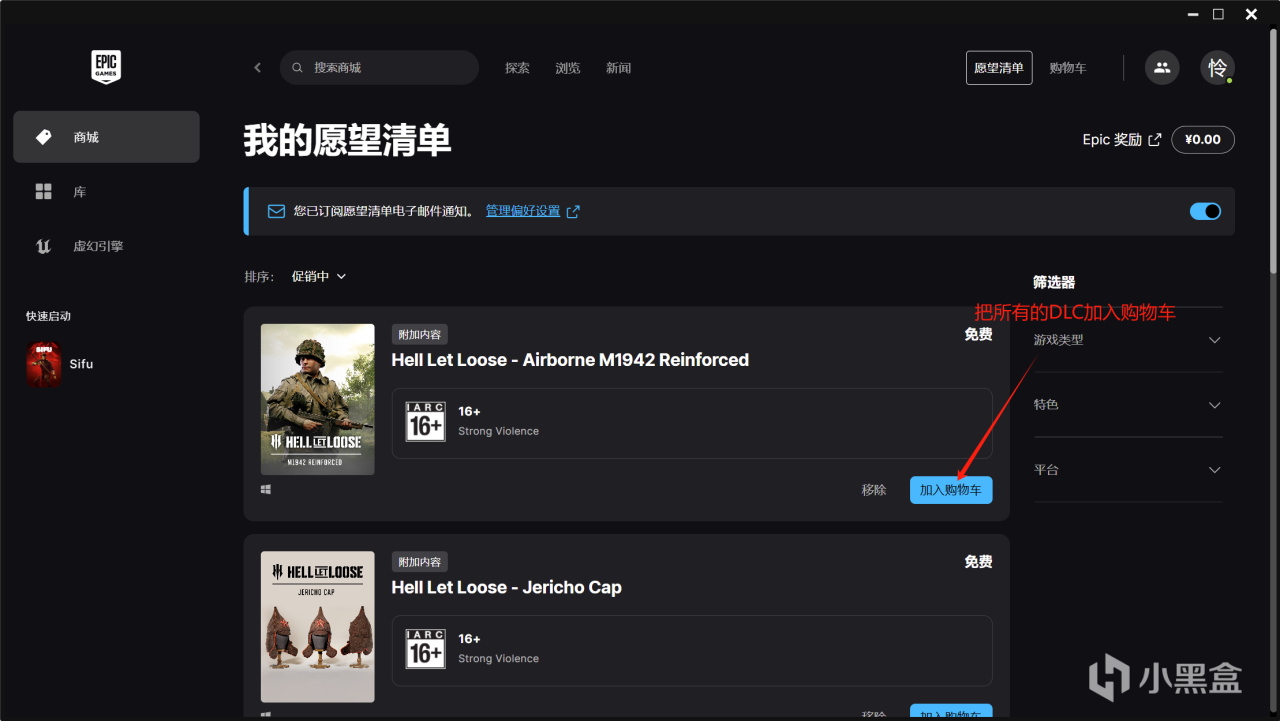Expand the 特色 filter

pyautogui.click(x=1128, y=405)
